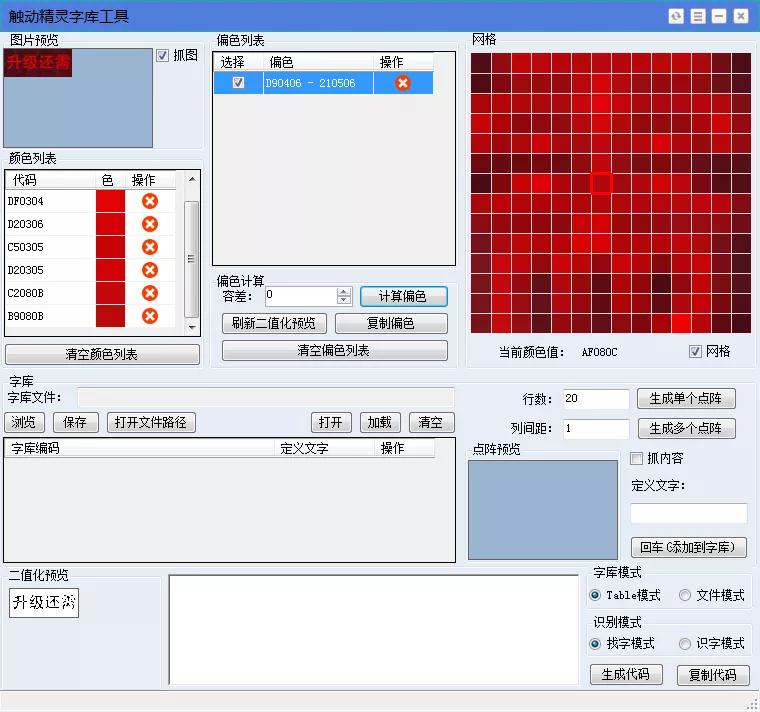Click the 生成多个点阵 button

686,428
